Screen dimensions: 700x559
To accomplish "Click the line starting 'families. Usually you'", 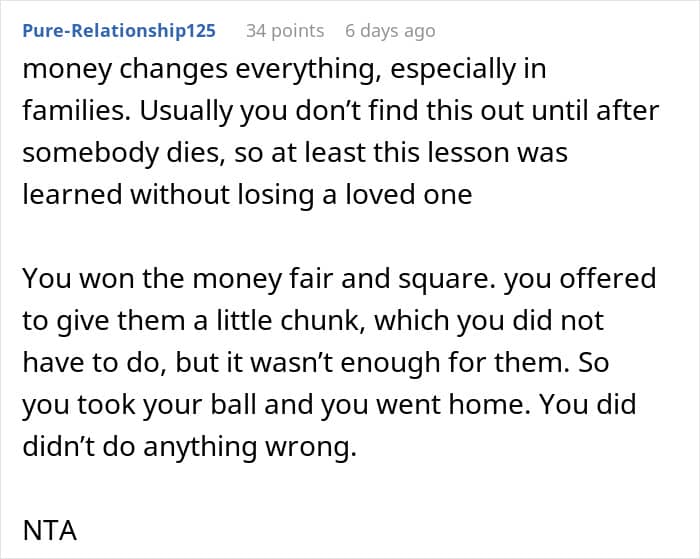I will pos(340,111).
